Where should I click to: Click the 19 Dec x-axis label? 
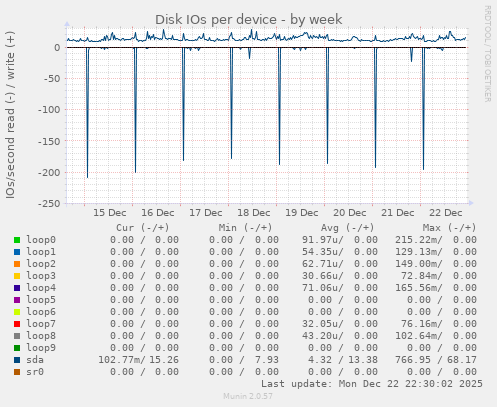pyautogui.click(x=302, y=213)
